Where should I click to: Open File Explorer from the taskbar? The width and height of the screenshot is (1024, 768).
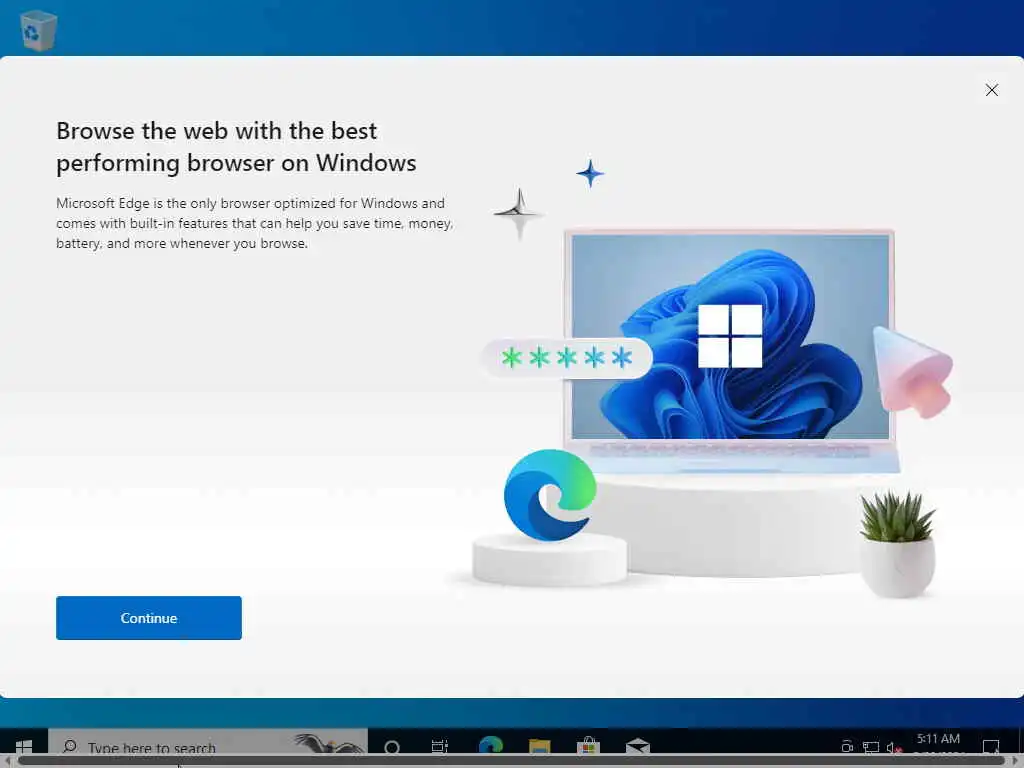(x=539, y=746)
